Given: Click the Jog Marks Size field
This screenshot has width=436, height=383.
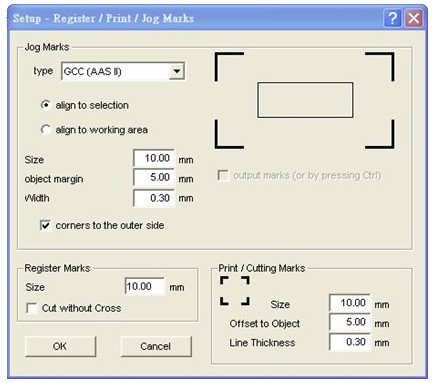Looking at the screenshot, I should [x=154, y=158].
